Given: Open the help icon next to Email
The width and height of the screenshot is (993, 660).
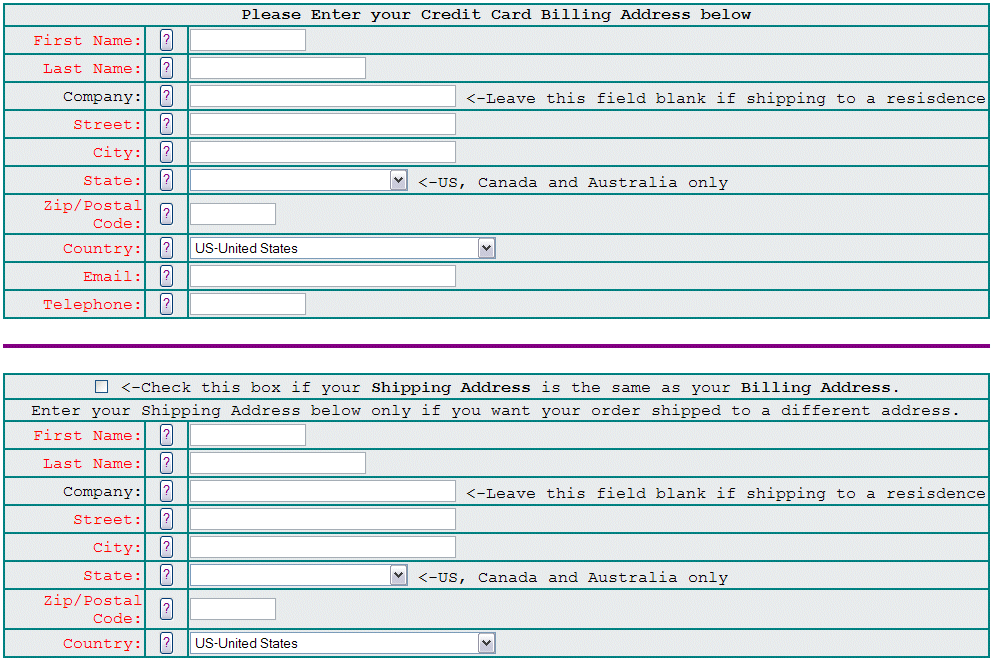Looking at the screenshot, I should click(167, 276).
